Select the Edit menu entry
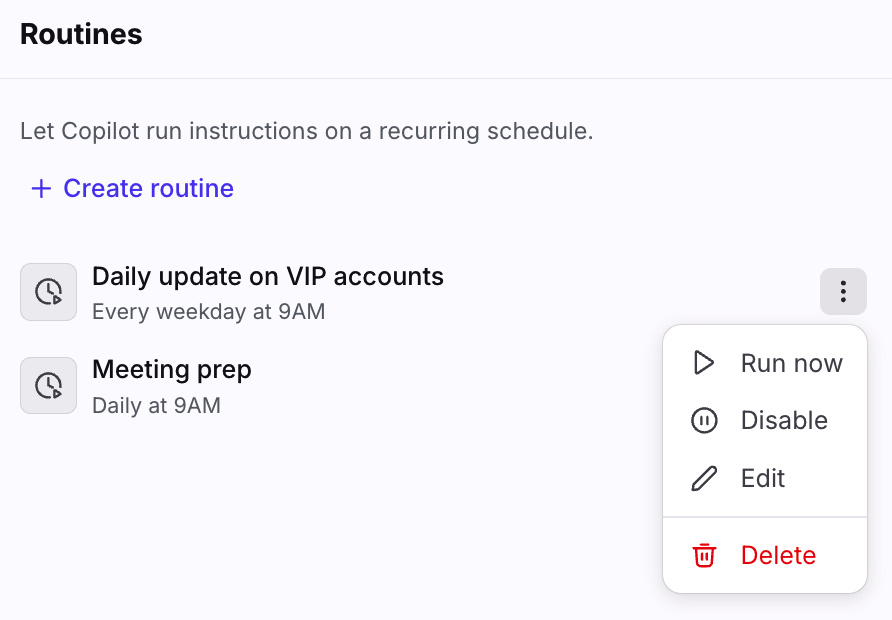Screen dimensions: 892x620 point(765,478)
